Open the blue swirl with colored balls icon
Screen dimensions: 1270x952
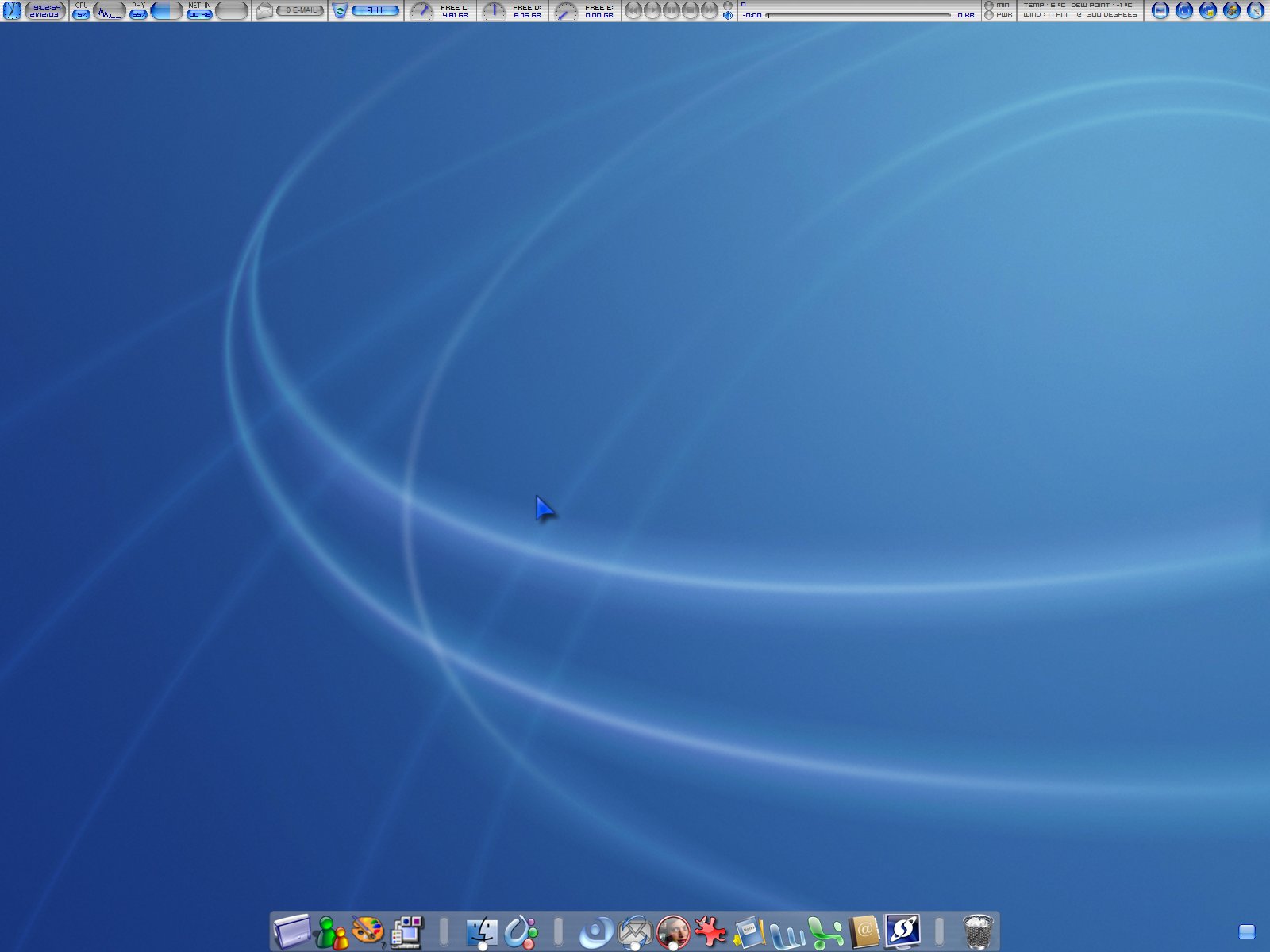point(521,932)
